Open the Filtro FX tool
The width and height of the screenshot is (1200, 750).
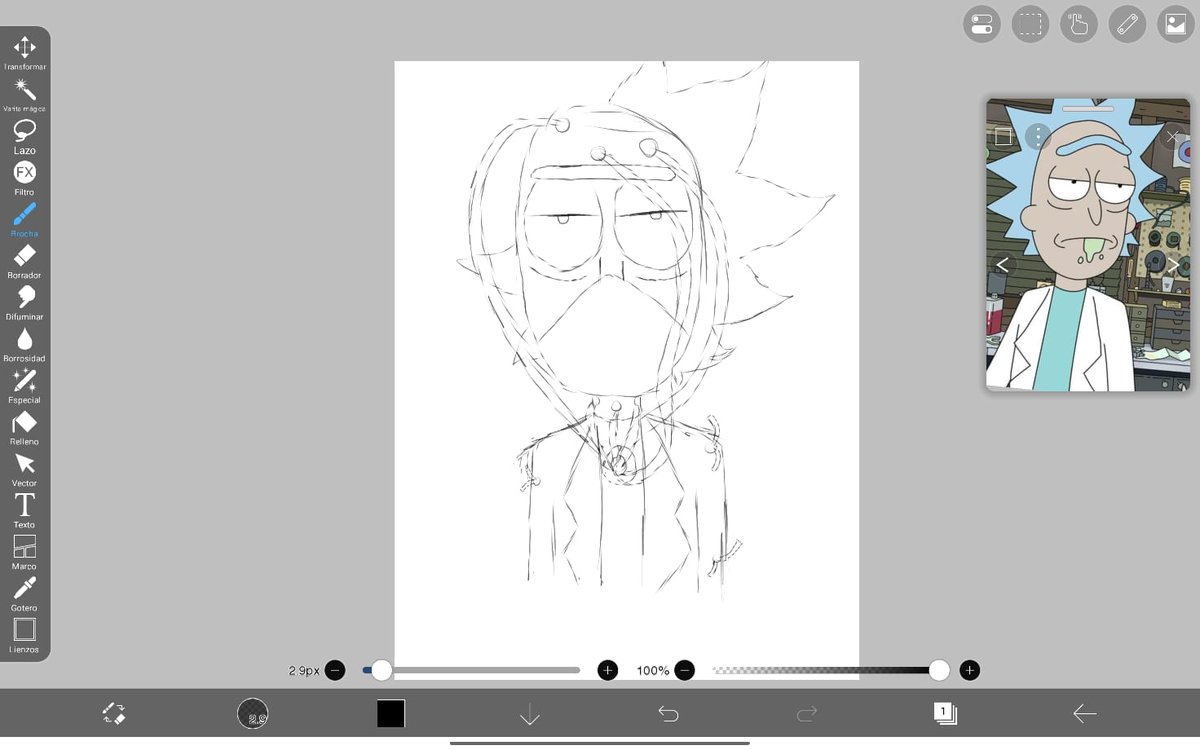(25, 178)
